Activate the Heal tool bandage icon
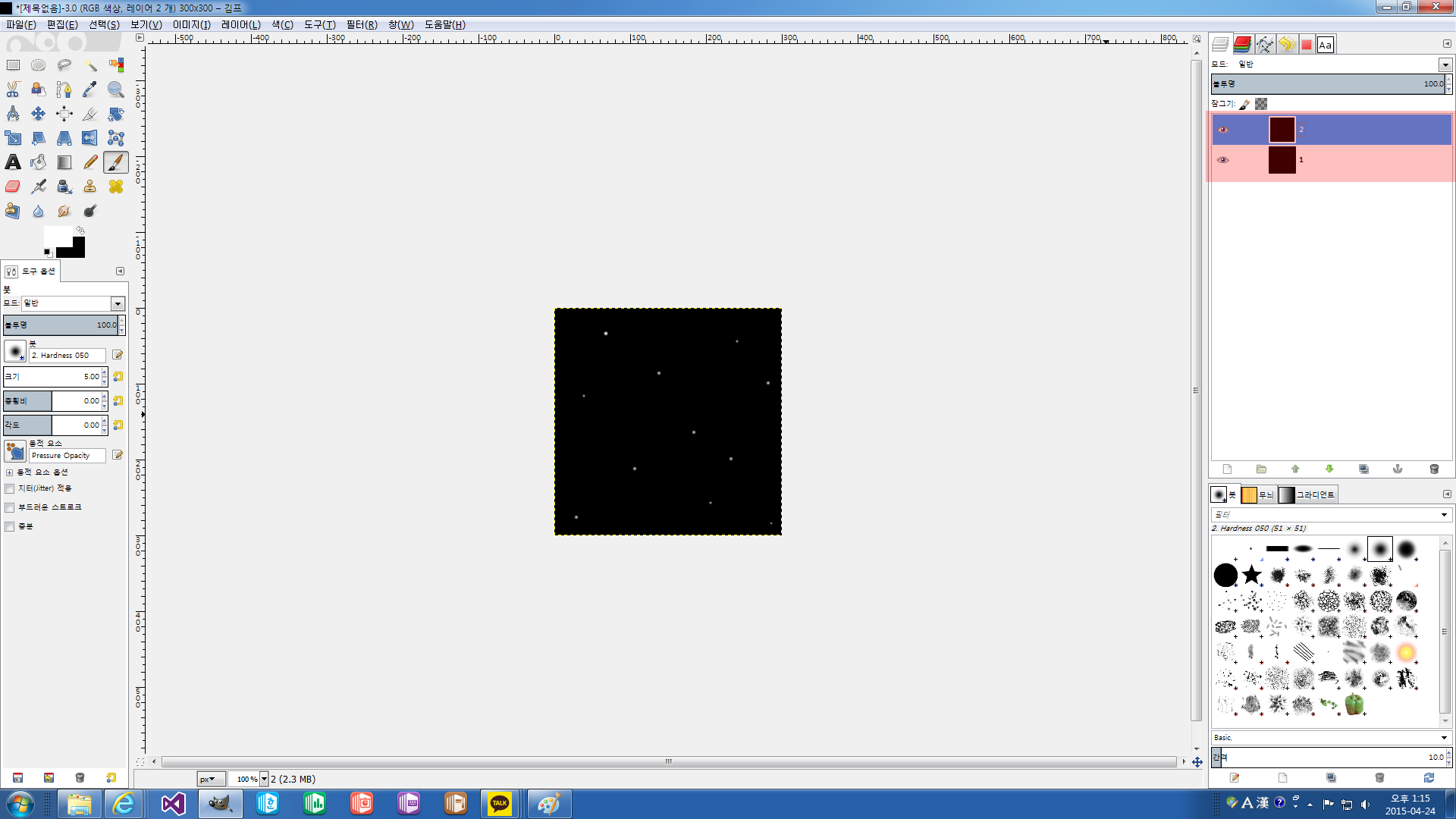Viewport: 1456px width, 819px height. point(115,187)
